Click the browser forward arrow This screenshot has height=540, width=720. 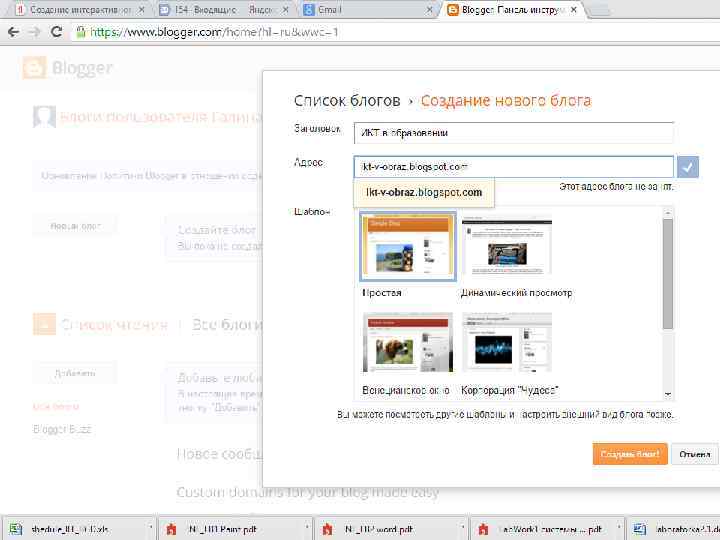point(34,32)
